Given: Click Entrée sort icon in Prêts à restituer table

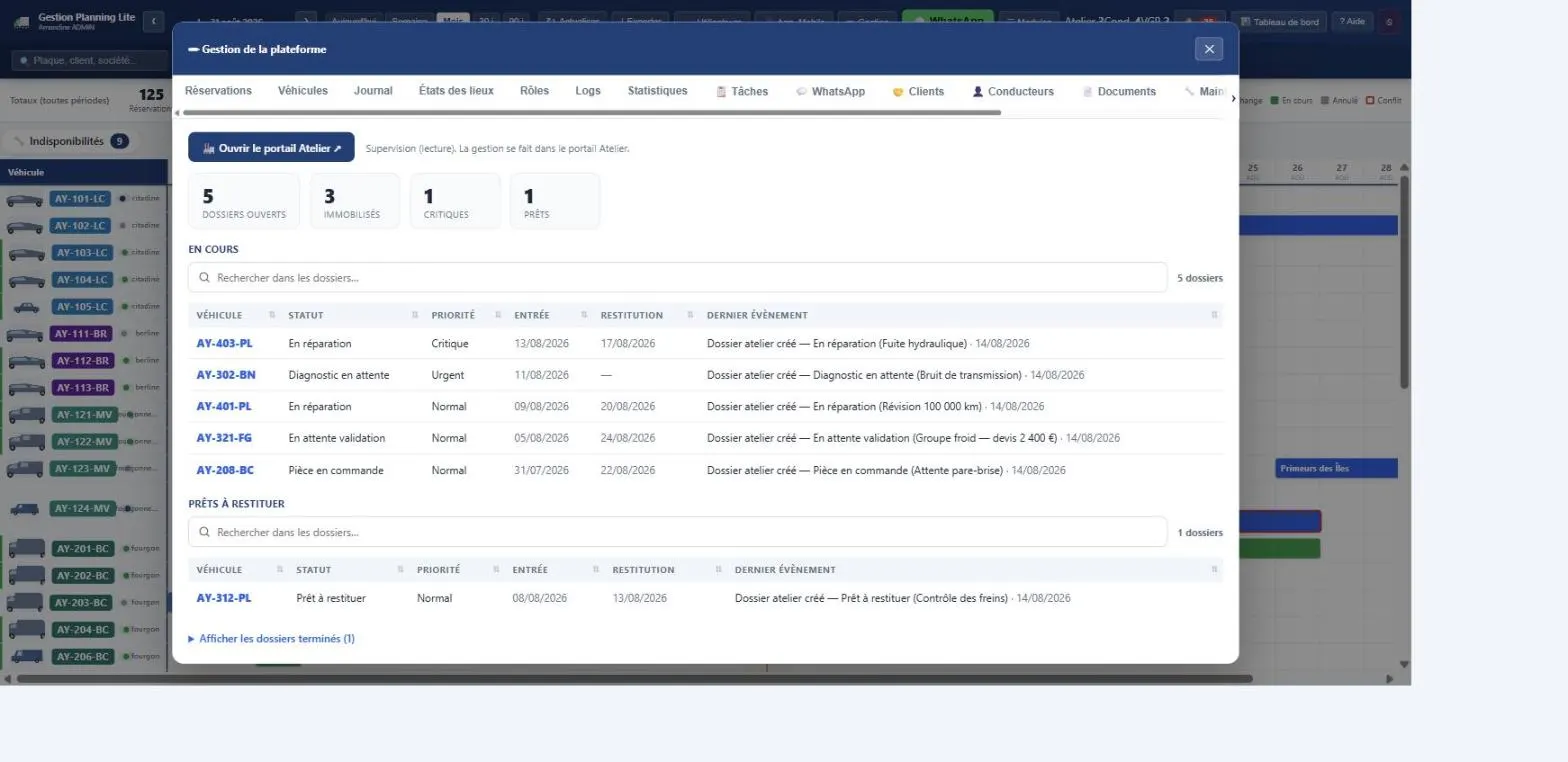Looking at the screenshot, I should pos(596,569).
